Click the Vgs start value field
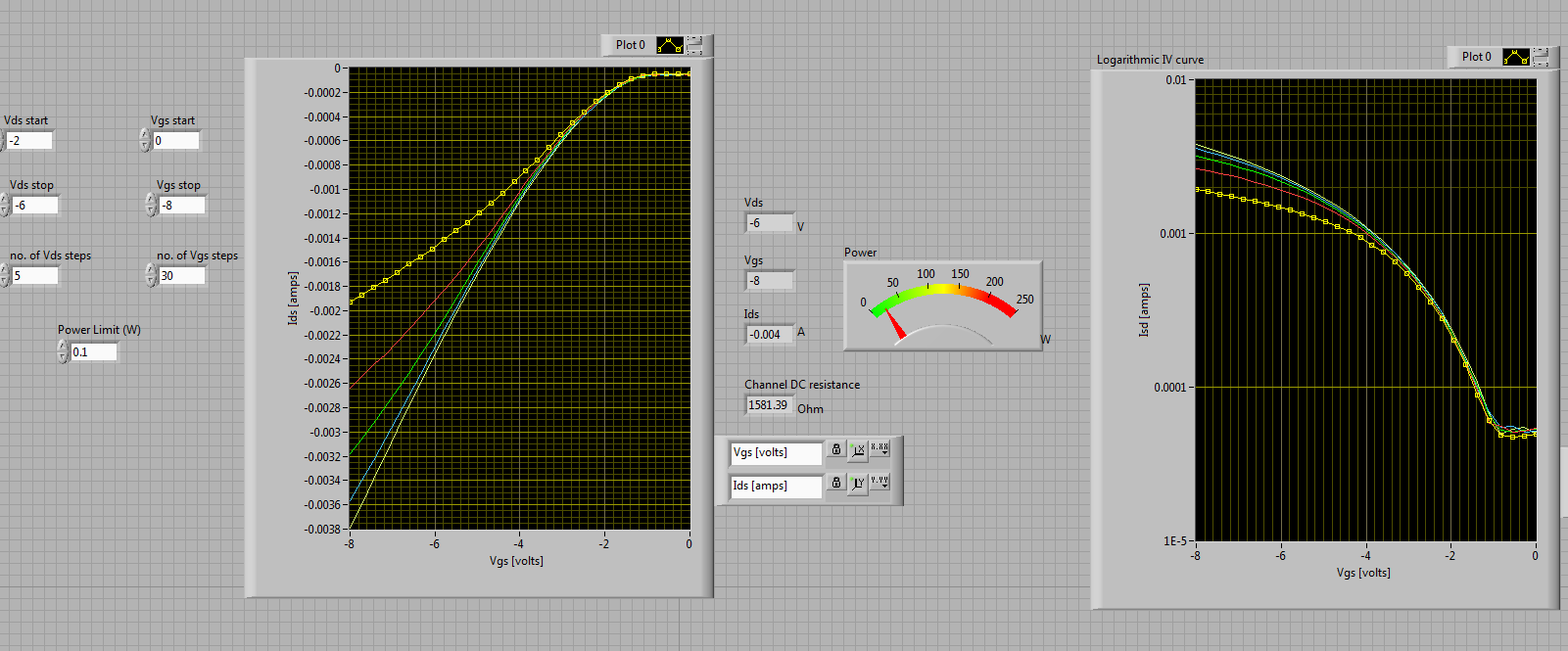Image resolution: width=1568 pixels, height=651 pixels. click(x=176, y=141)
